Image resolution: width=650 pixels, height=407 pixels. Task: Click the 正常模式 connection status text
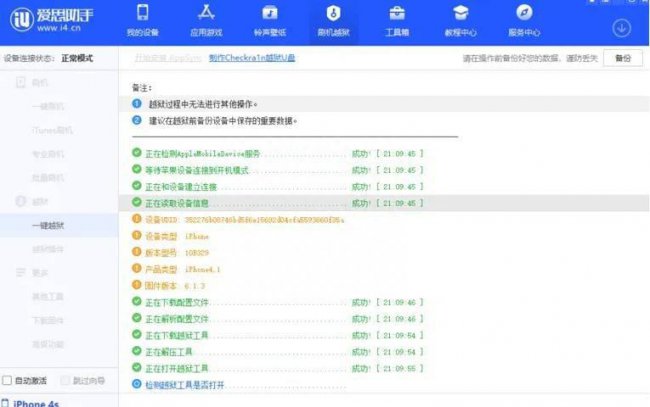click(x=77, y=58)
